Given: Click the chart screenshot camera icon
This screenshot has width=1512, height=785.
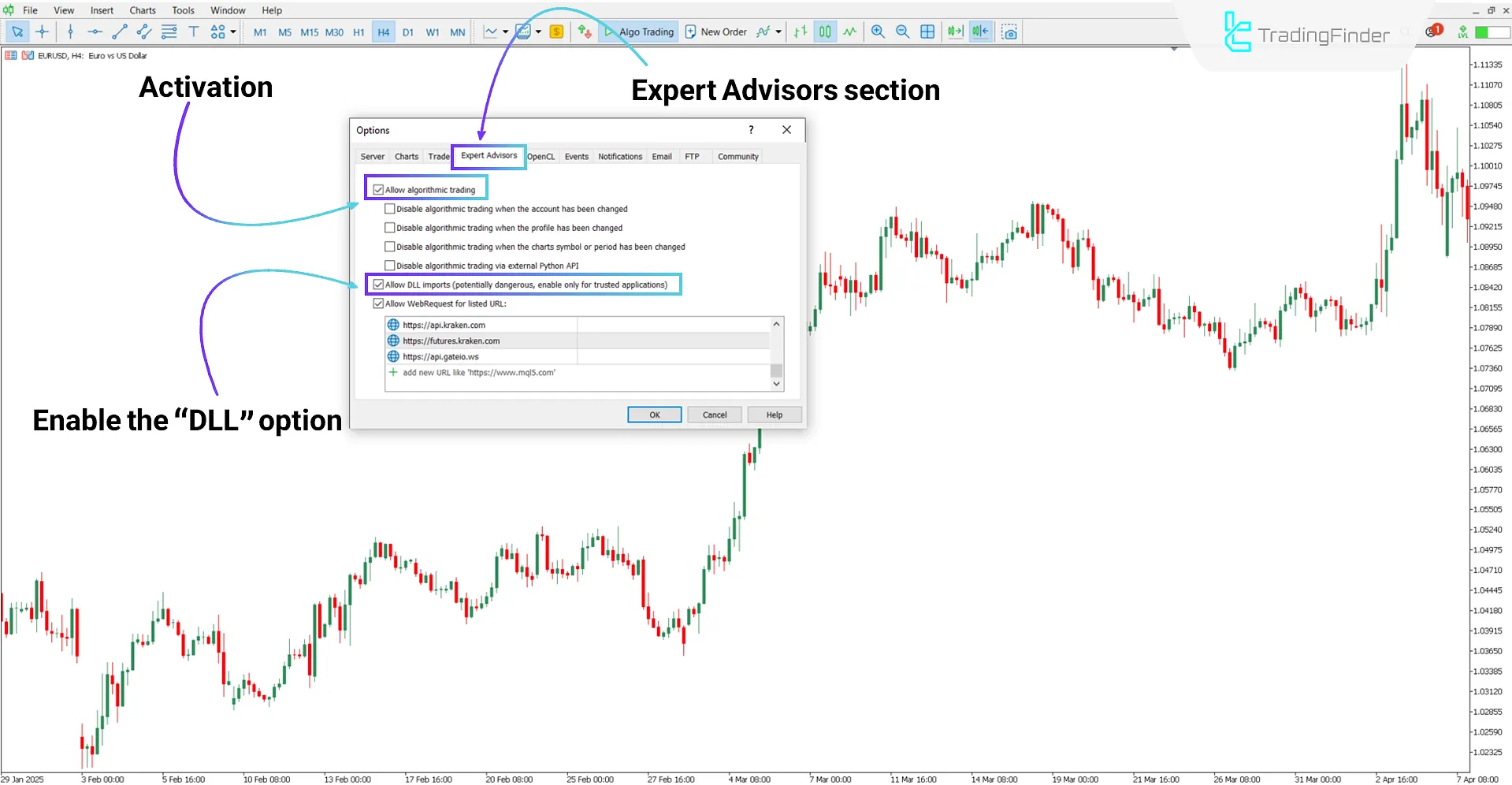Looking at the screenshot, I should coord(1009,32).
